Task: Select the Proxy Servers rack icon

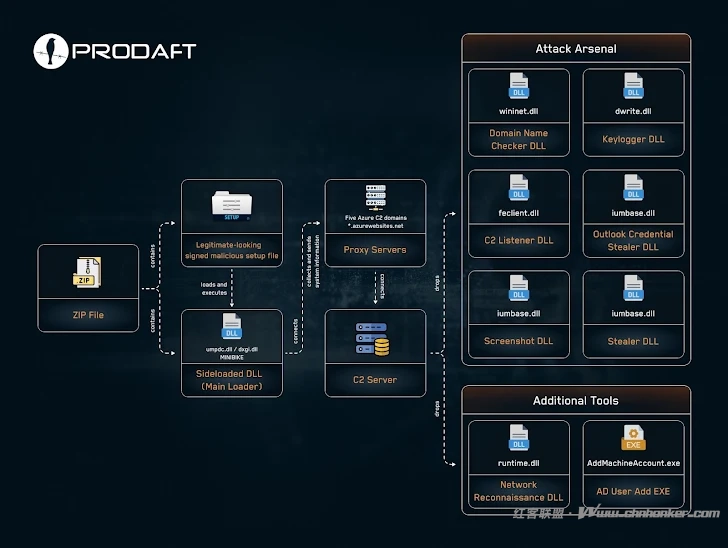Action: pyautogui.click(x=375, y=198)
